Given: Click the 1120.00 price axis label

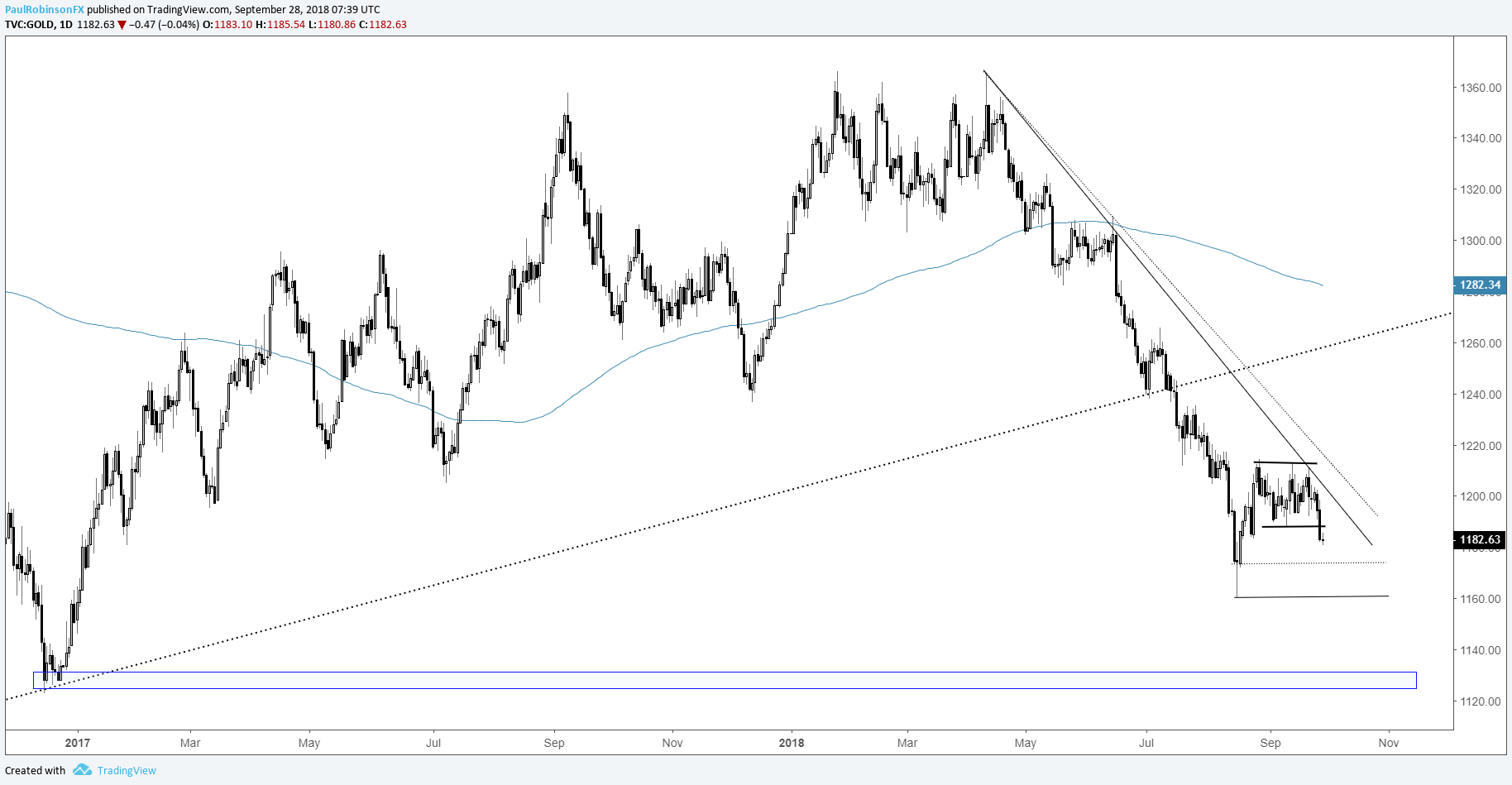Looking at the screenshot, I should [1481, 701].
